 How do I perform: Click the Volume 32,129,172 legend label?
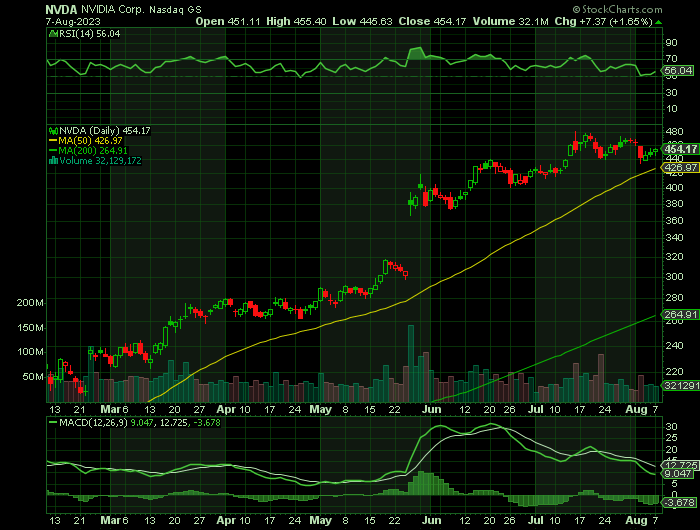100,161
